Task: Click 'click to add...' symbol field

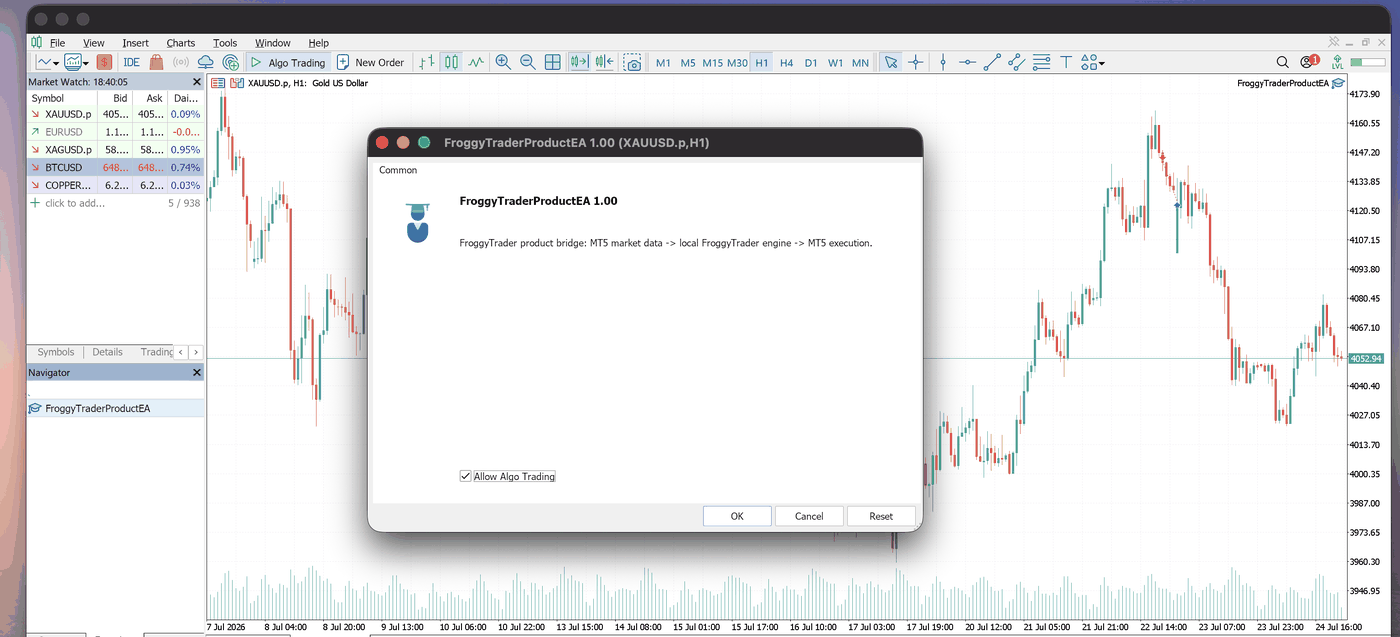Action: click(x=74, y=203)
